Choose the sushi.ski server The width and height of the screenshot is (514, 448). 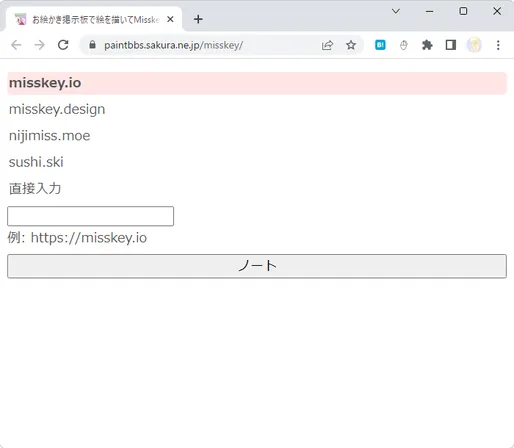tap(36, 162)
